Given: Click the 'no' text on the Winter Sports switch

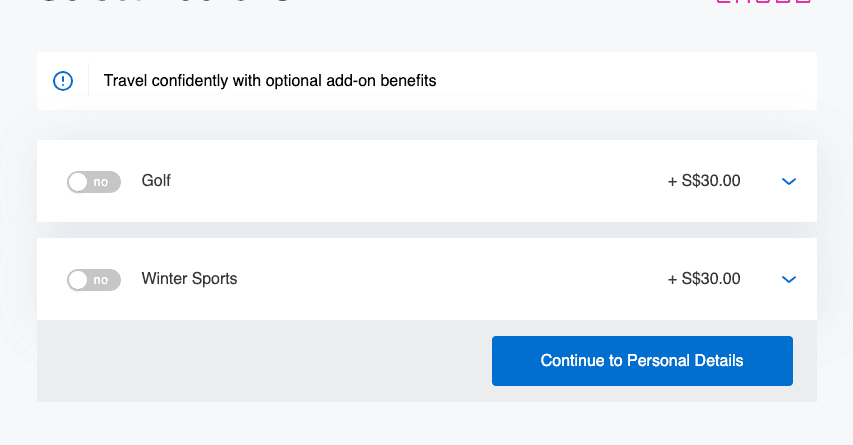Looking at the screenshot, I should point(101,280).
